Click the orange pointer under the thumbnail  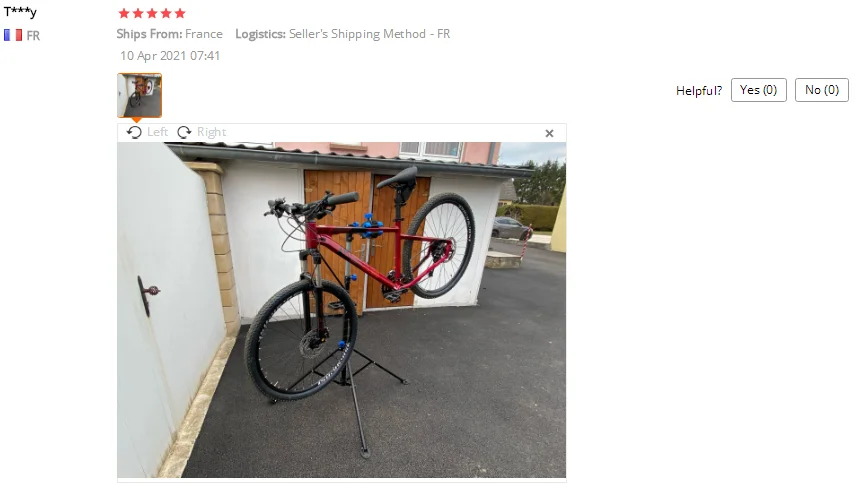pyautogui.click(x=137, y=120)
